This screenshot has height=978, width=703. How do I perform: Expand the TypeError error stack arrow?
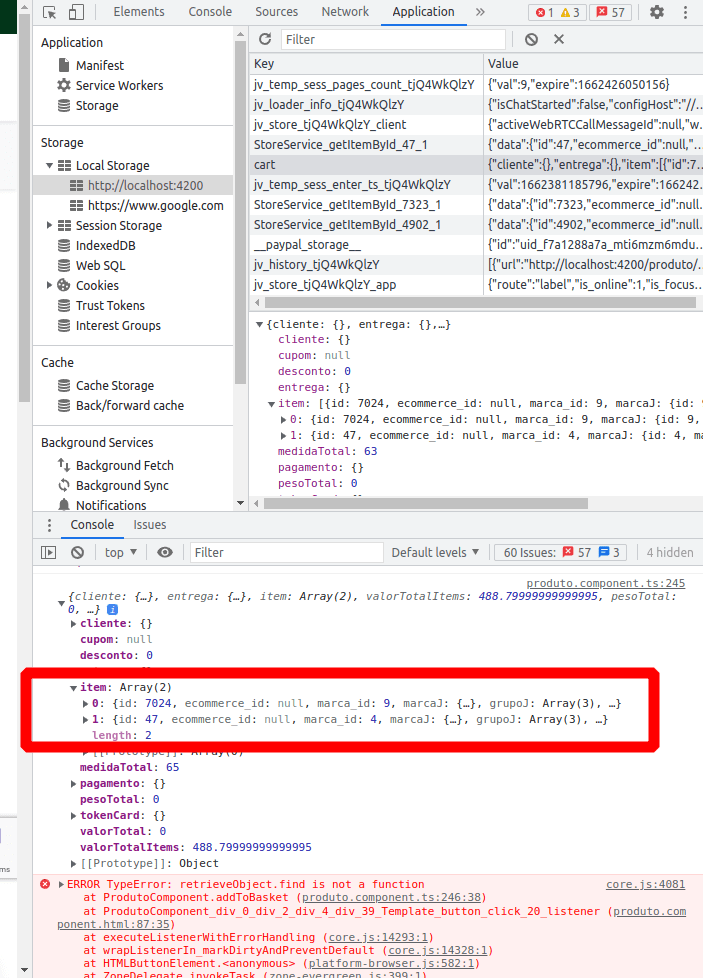point(61,884)
